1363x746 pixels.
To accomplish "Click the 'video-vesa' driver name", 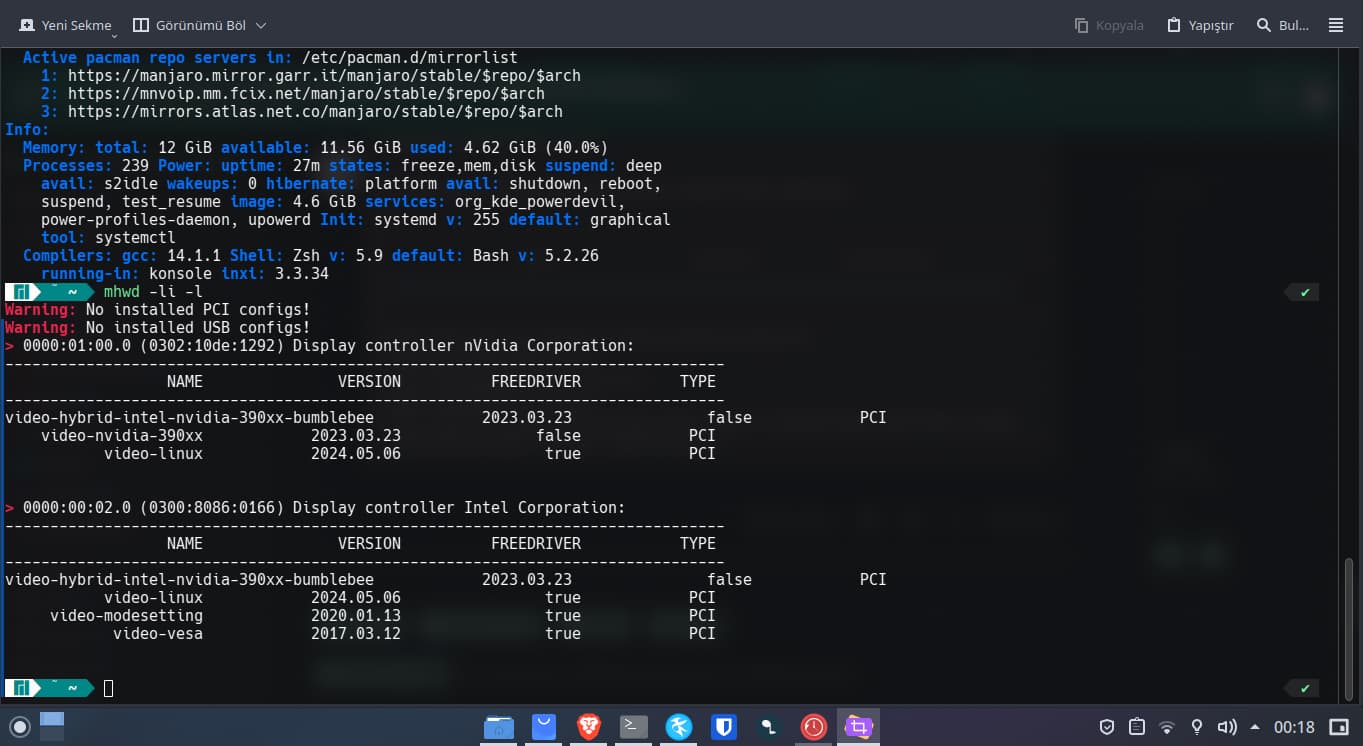I will tap(158, 634).
